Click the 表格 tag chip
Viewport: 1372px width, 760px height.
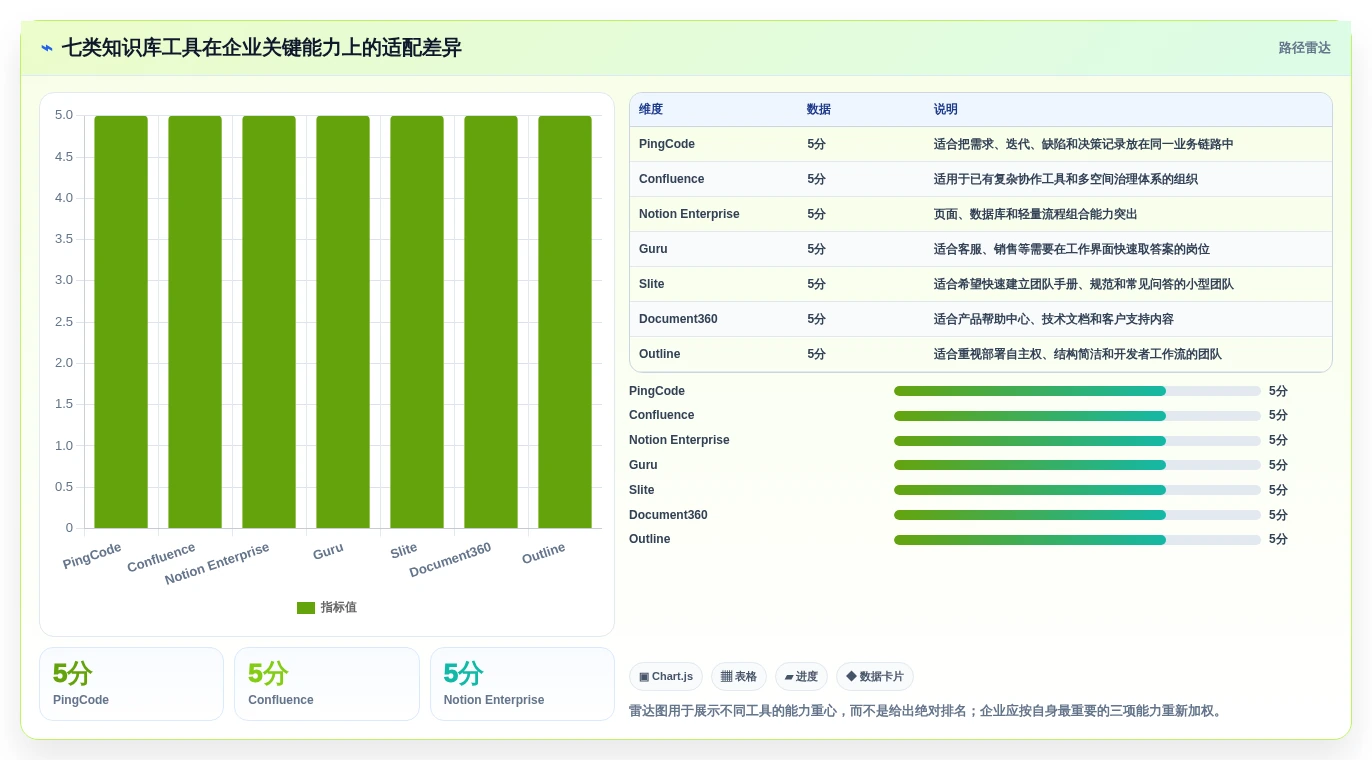click(x=739, y=677)
